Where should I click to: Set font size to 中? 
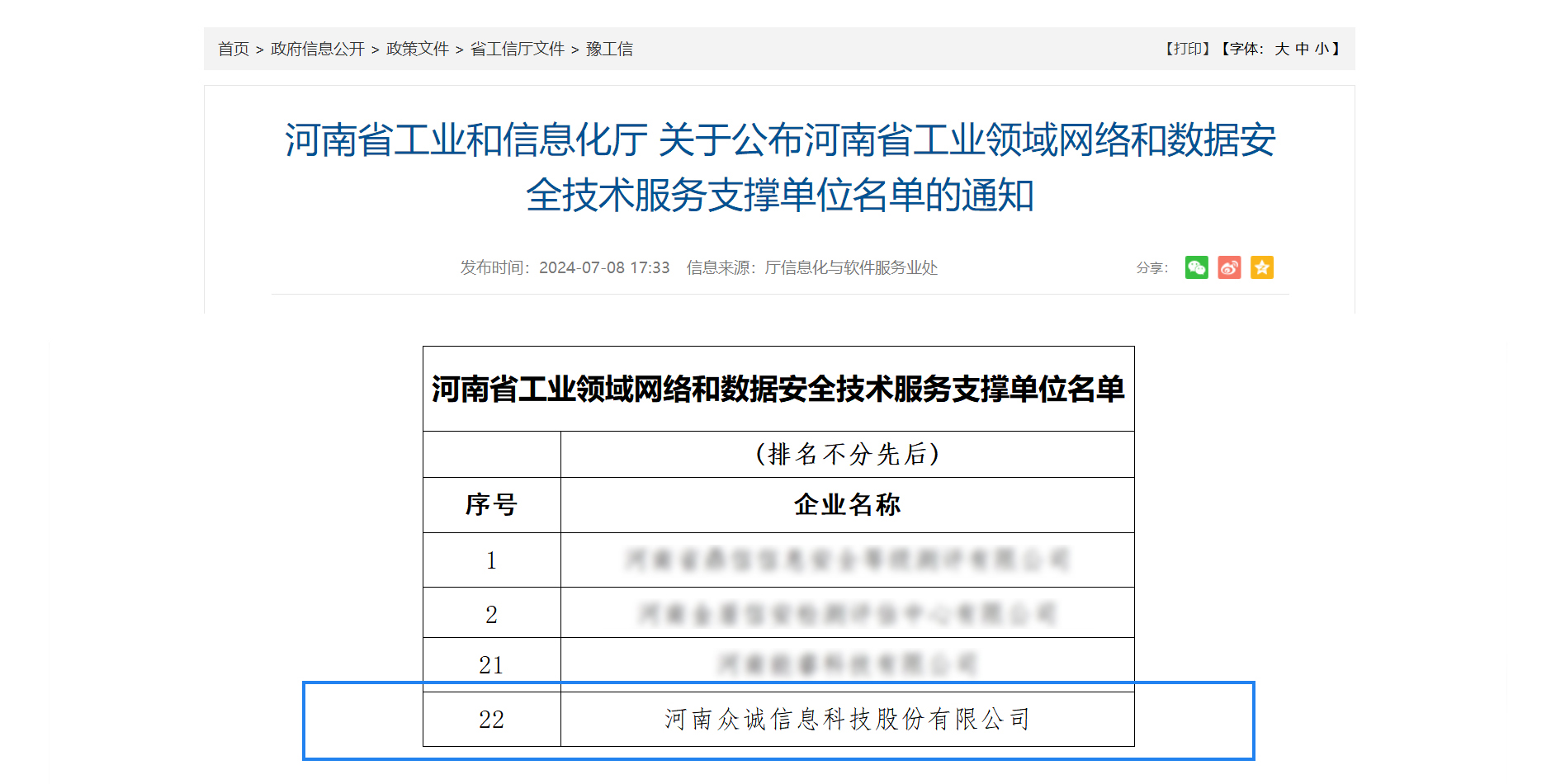[1302, 50]
